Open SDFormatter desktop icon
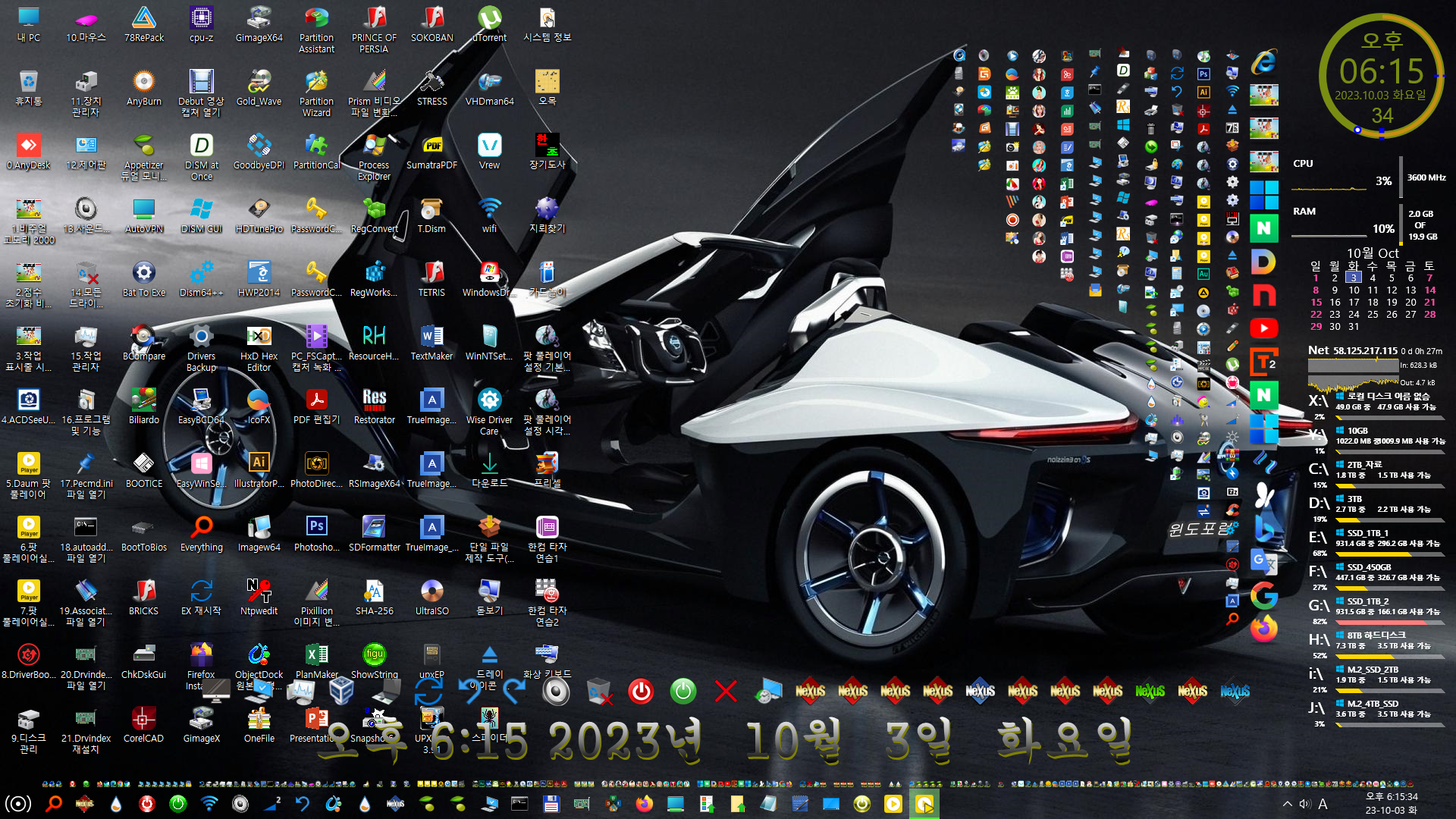 374,534
